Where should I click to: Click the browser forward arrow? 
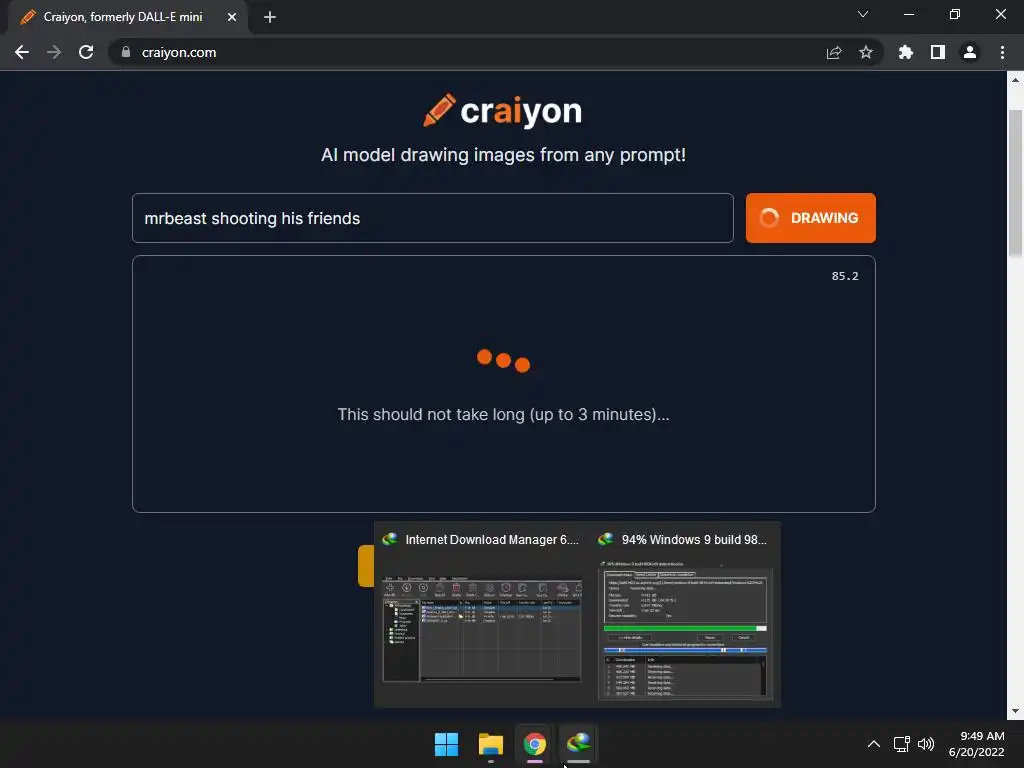(x=54, y=52)
